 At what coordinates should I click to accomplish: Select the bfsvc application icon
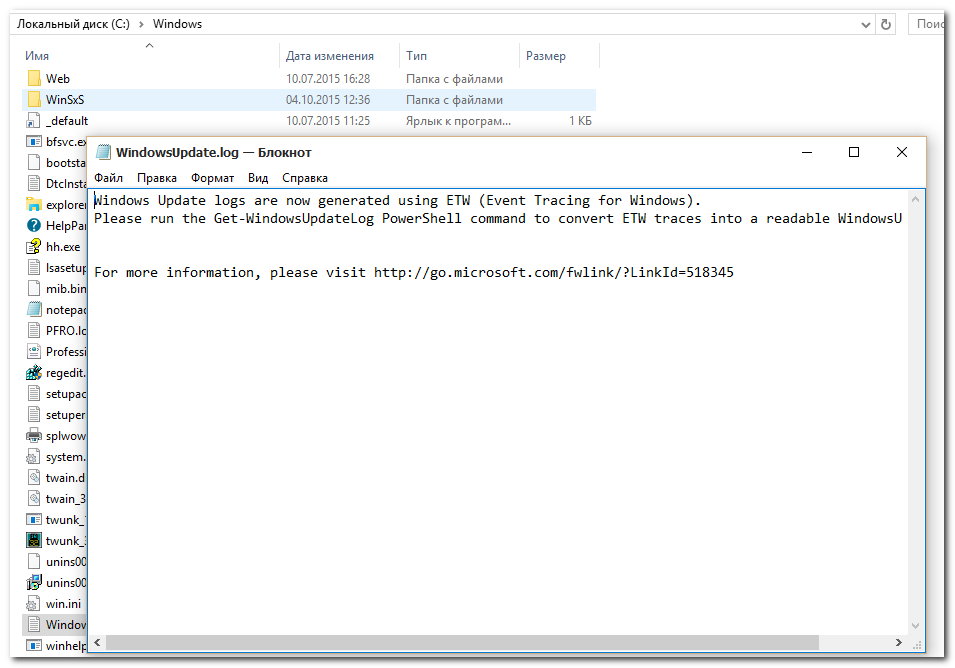point(34,142)
